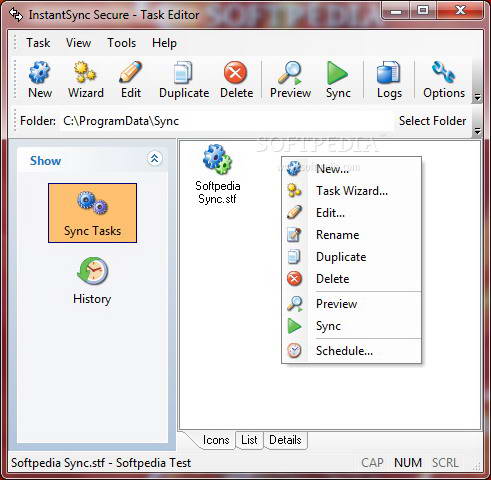491x480 pixels.
Task: Expand the folder bar overflow arrow
Action: coord(477,131)
